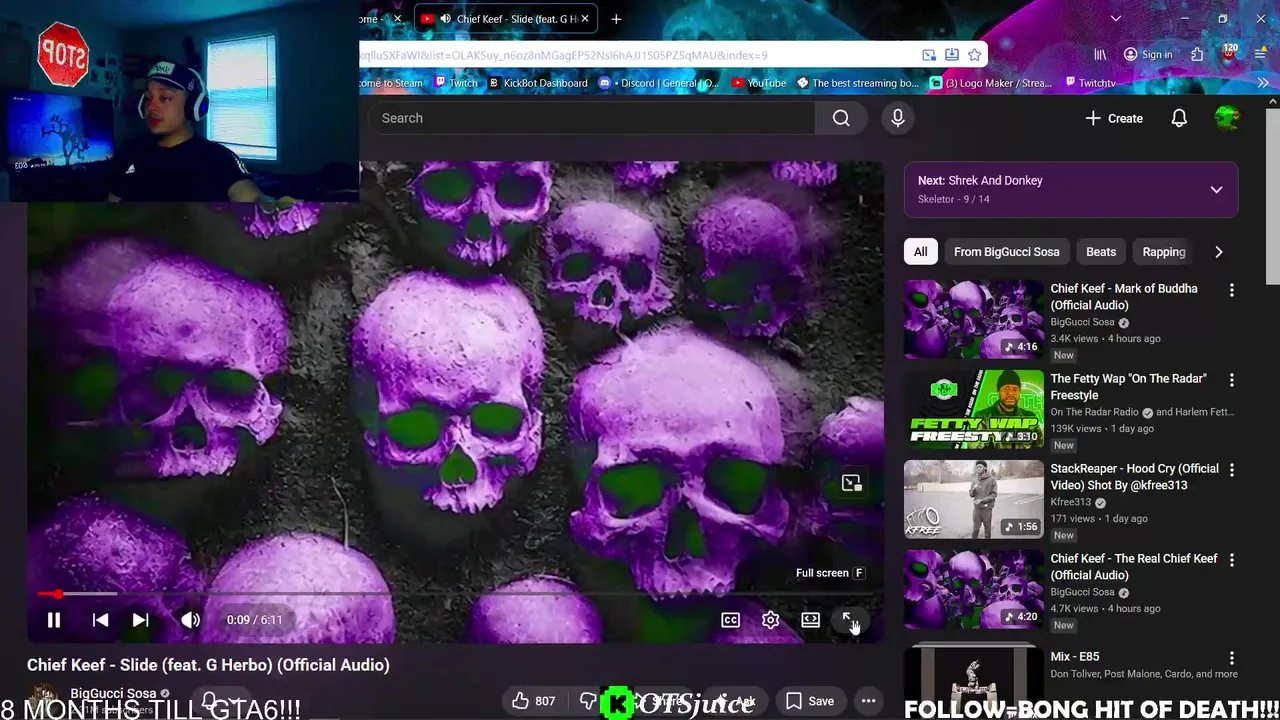This screenshot has height=720, width=1280.
Task: Open the browser library icon
Action: coord(1100,55)
